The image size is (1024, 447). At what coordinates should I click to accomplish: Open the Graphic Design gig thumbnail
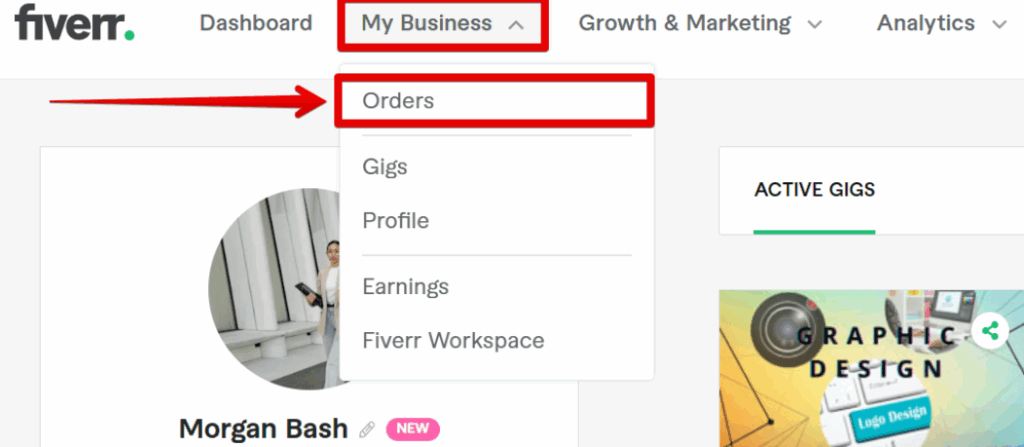click(x=871, y=369)
